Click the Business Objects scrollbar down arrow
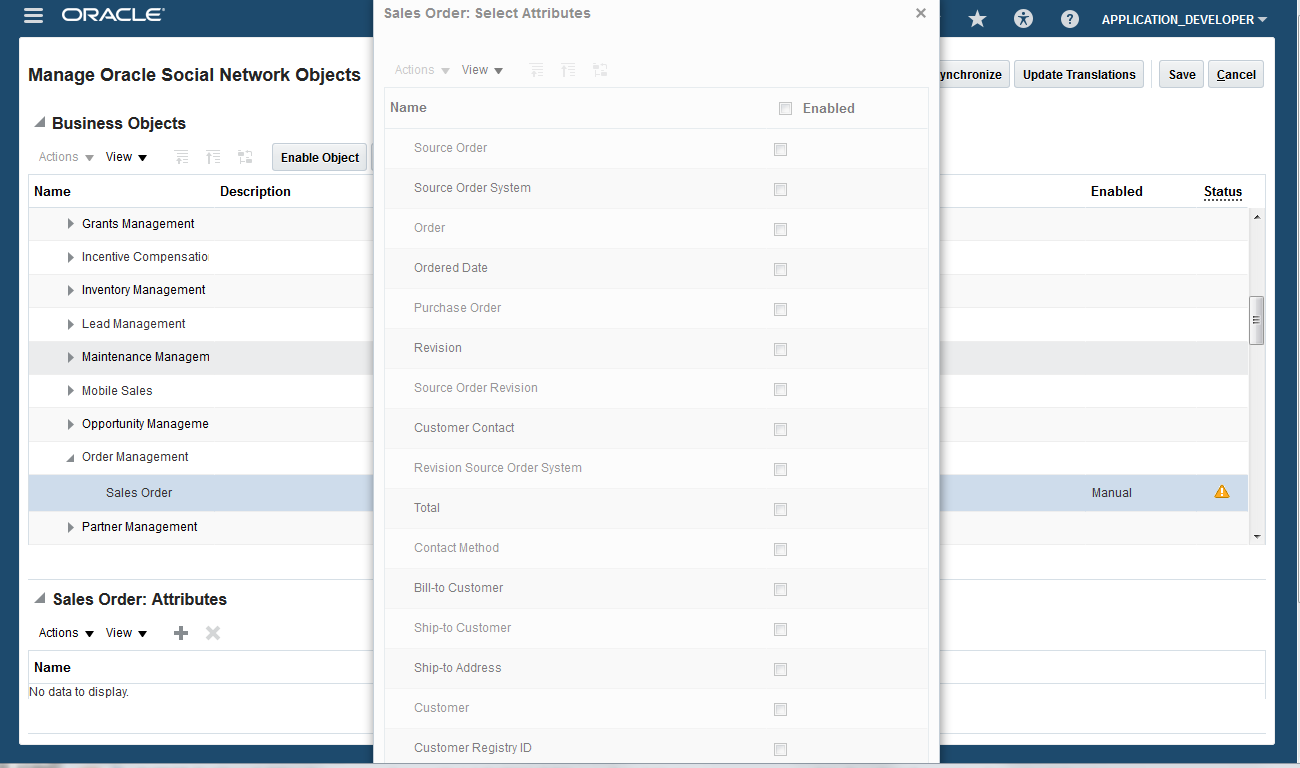 [x=1257, y=537]
